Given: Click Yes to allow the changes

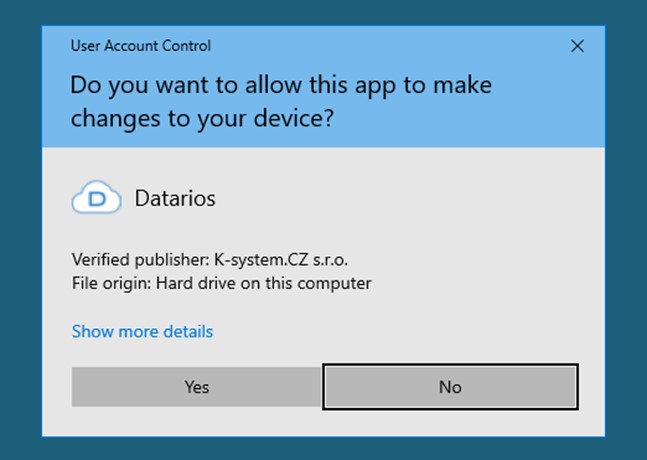Looking at the screenshot, I should 196,386.
